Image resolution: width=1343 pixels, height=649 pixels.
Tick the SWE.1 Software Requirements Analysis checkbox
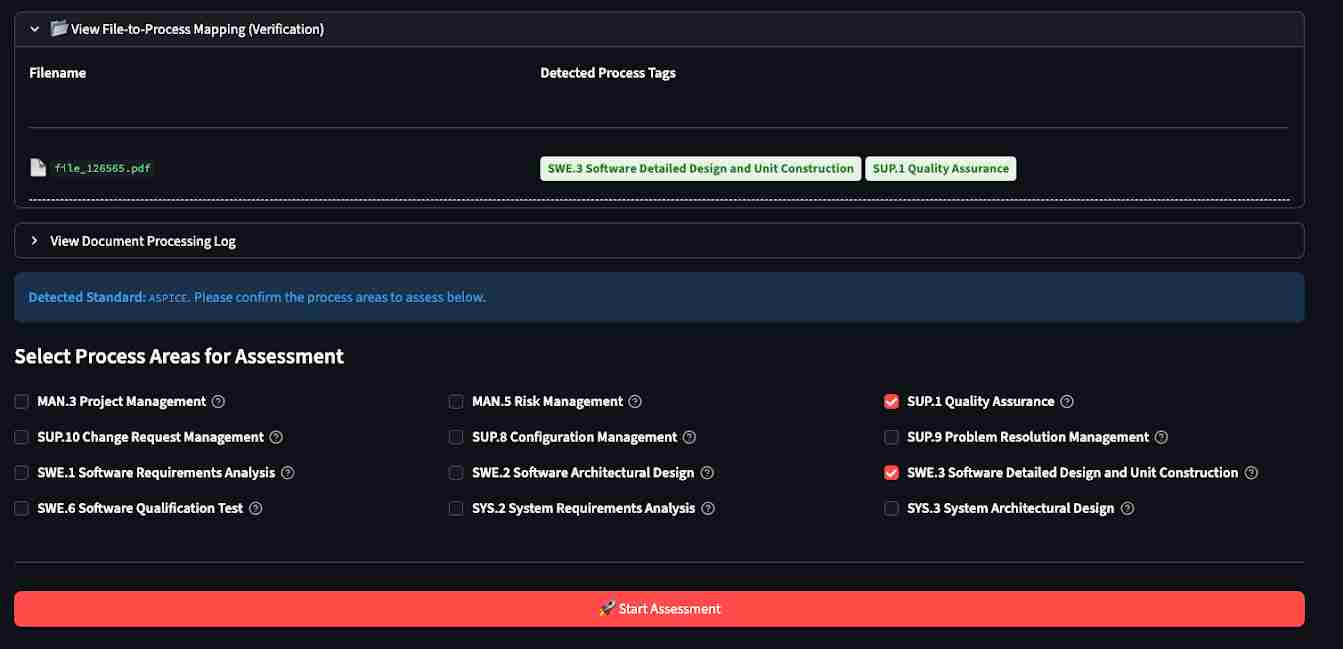22,473
